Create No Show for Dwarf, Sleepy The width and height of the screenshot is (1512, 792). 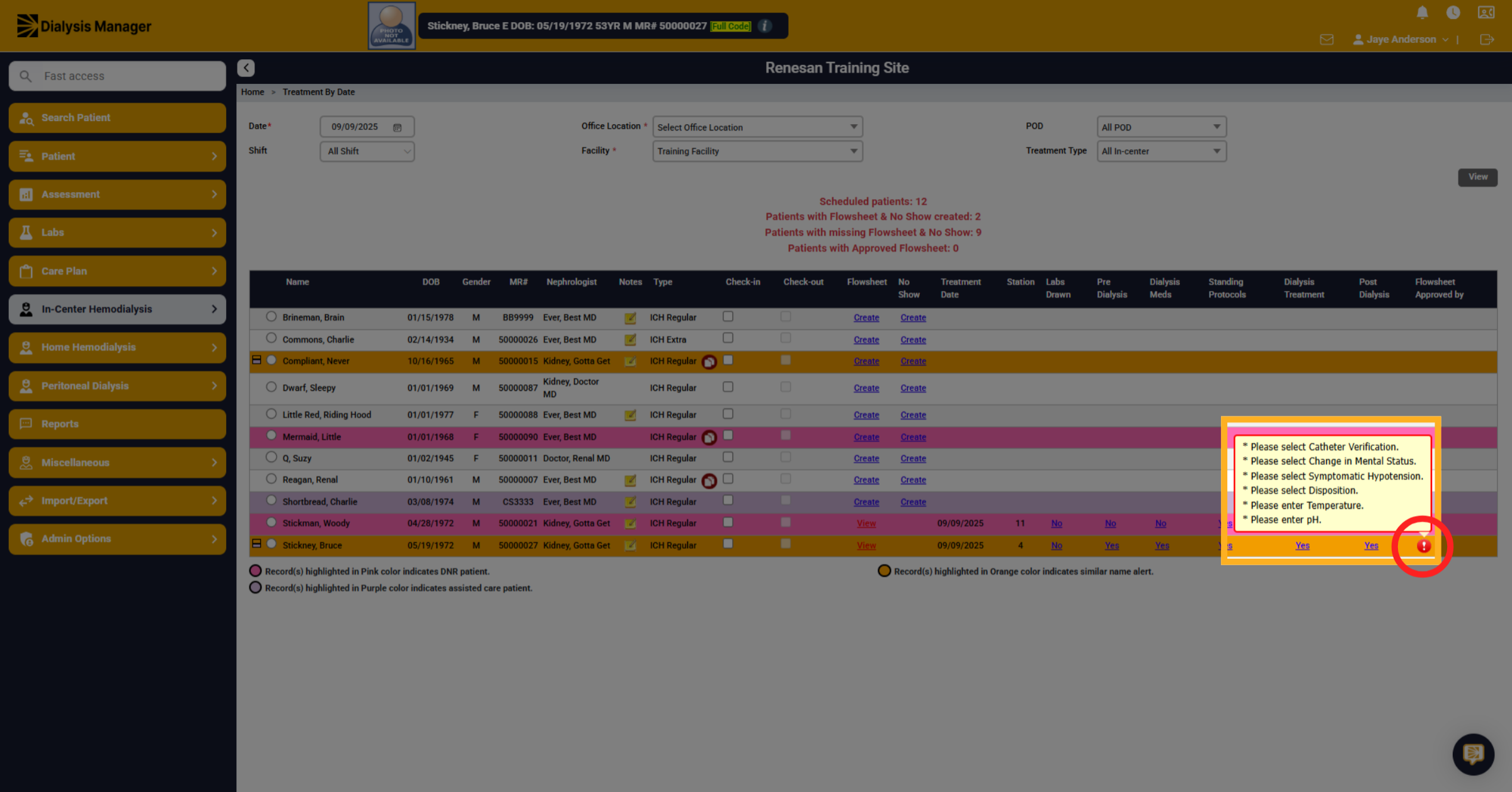click(x=913, y=389)
